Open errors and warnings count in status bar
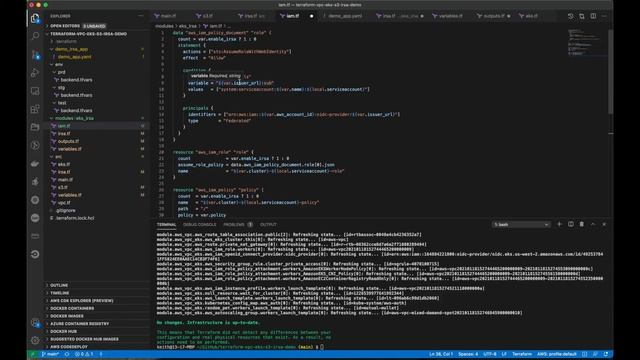 pyautogui.click(x=84, y=354)
